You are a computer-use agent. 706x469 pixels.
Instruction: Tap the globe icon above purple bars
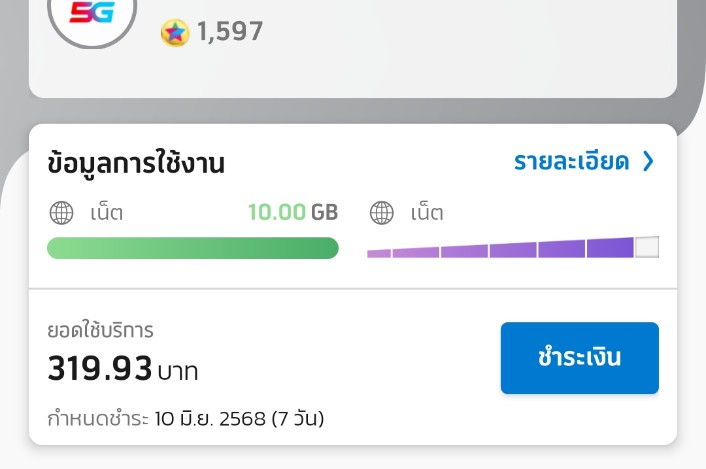pos(381,212)
